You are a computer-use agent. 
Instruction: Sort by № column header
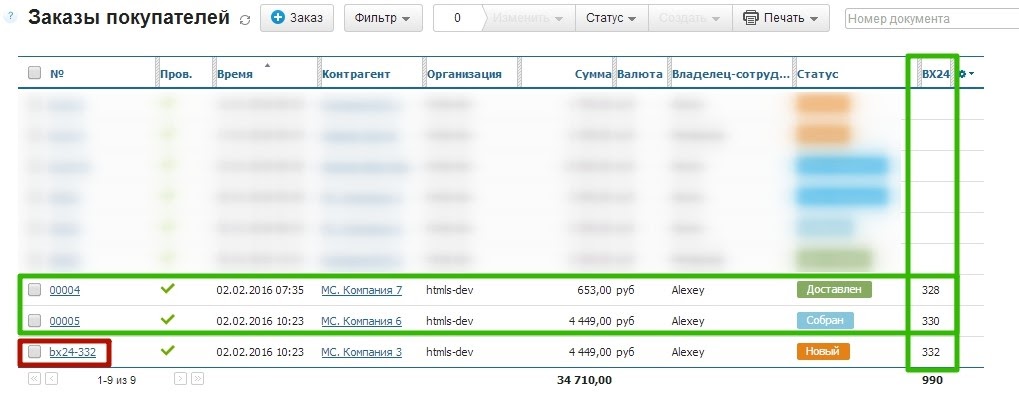pyautogui.click(x=57, y=74)
